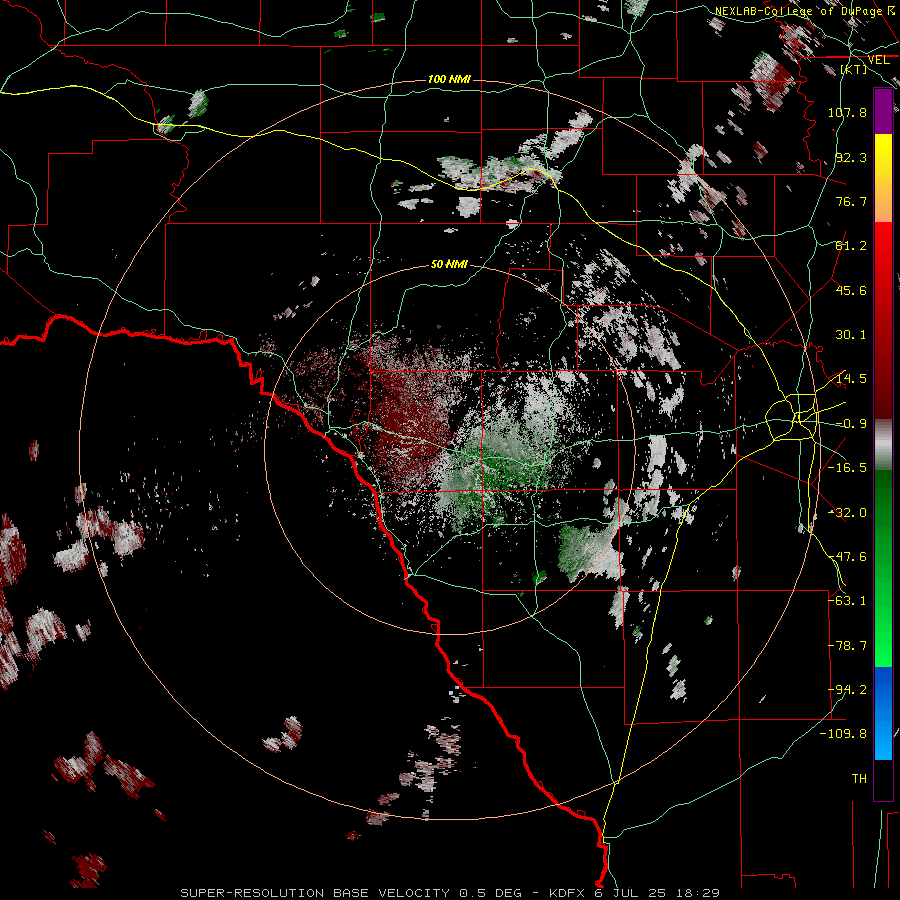Select the 92.3 legend value
This screenshot has width=900, height=900.
click(851, 157)
